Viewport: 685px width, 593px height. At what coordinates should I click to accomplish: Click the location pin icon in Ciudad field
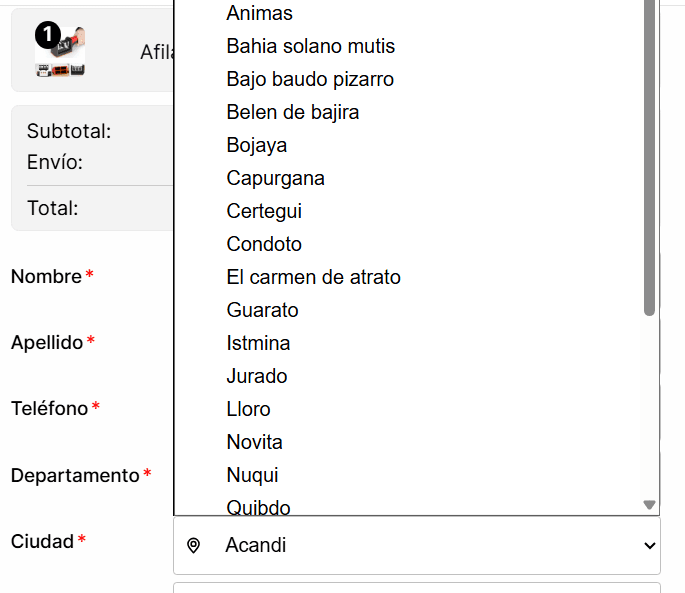tap(193, 545)
